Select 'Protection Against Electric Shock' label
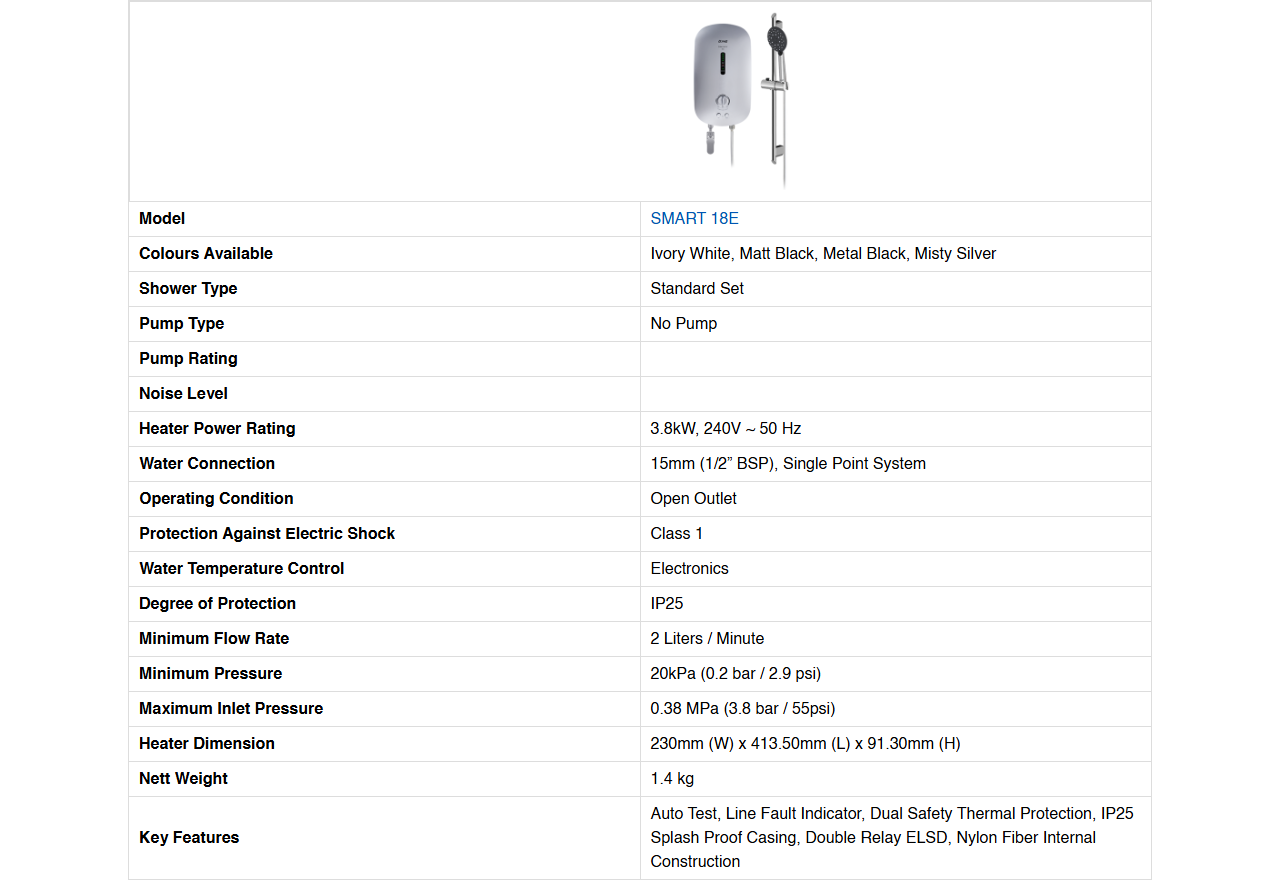Viewport: 1280px width, 880px height. click(x=267, y=533)
